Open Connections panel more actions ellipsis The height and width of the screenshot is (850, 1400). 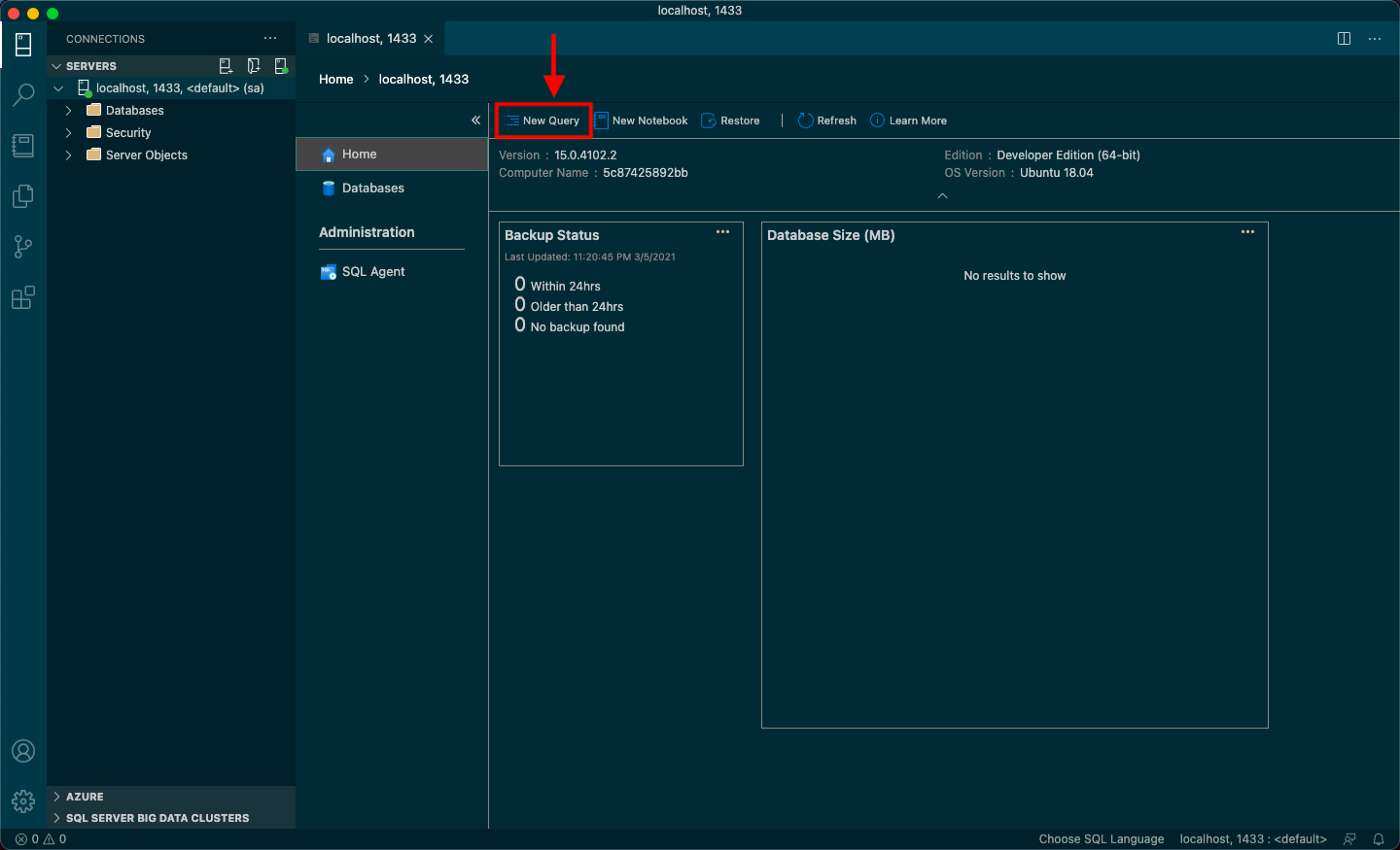(270, 38)
